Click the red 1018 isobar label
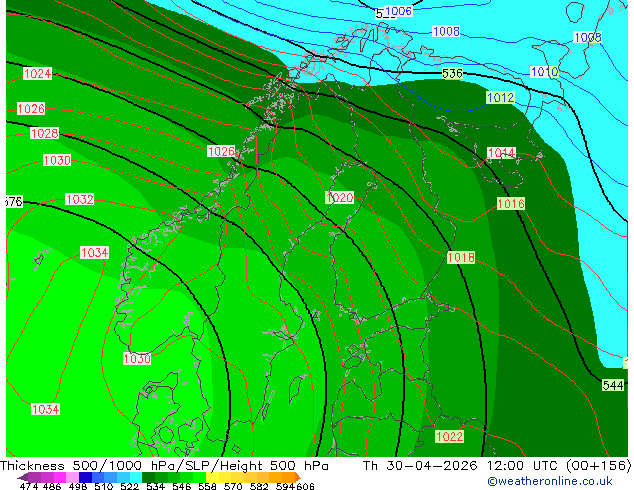 click(461, 258)
